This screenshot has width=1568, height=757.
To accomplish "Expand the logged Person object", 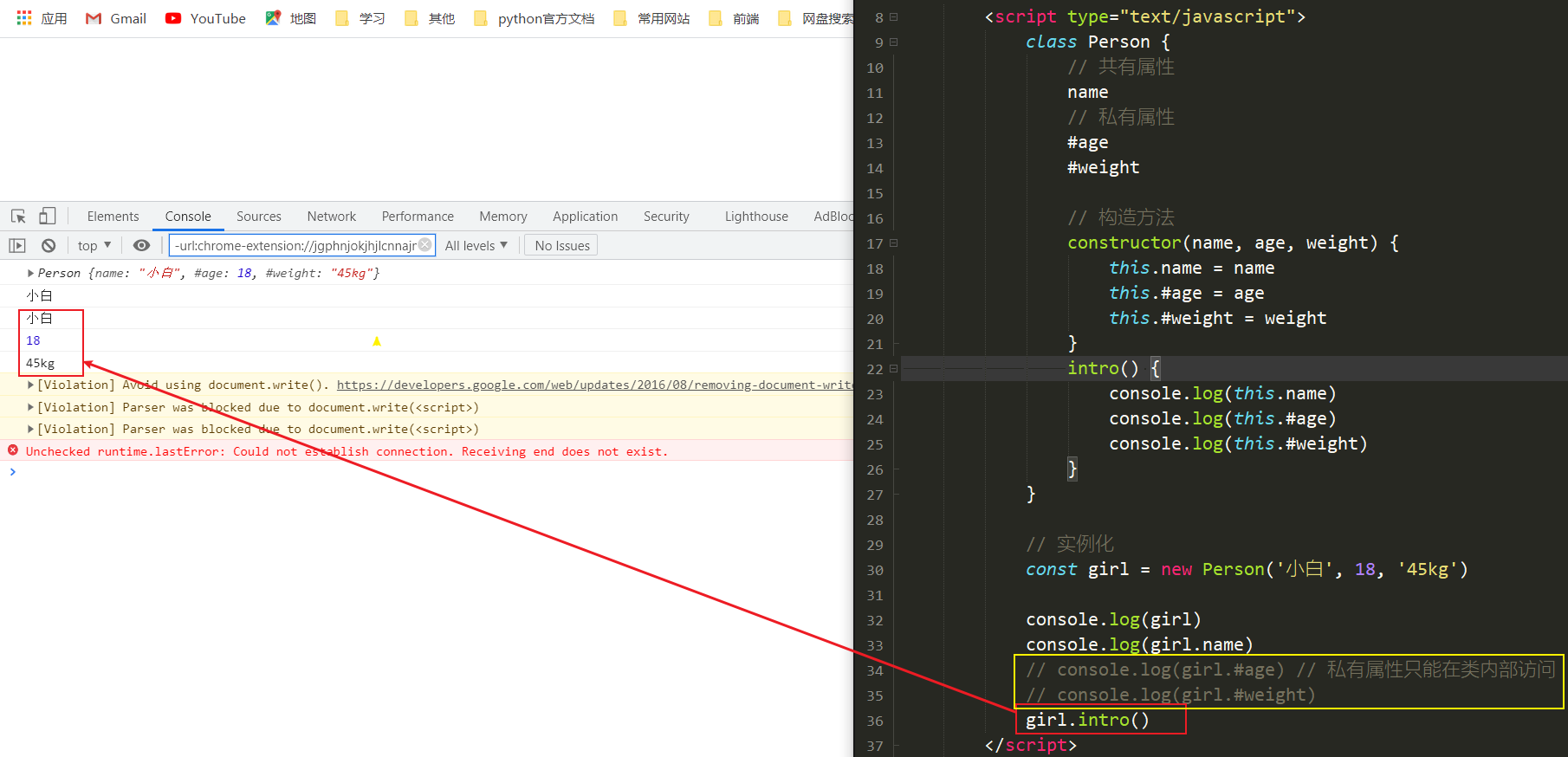I will (31, 273).
